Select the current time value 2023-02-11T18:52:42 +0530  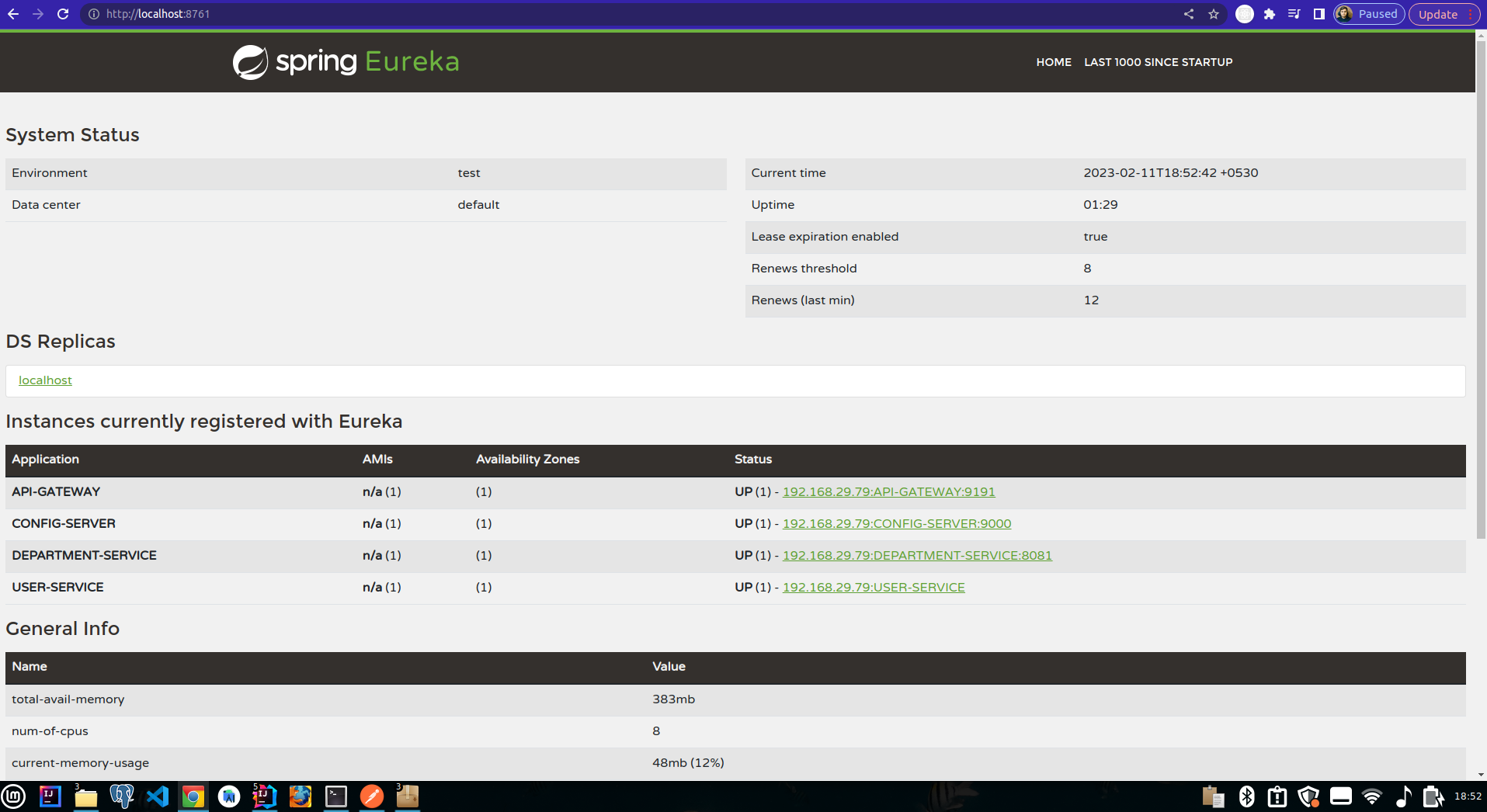click(1171, 173)
